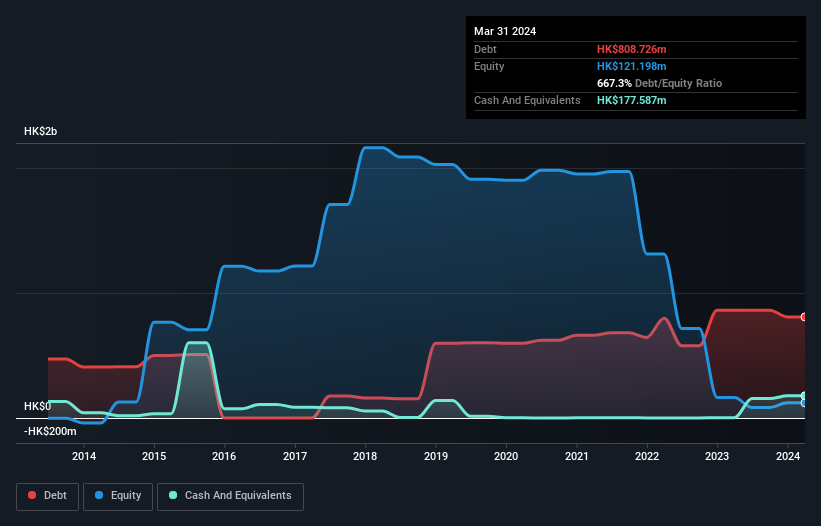Click the HK$177.587m cash value

pos(631,100)
